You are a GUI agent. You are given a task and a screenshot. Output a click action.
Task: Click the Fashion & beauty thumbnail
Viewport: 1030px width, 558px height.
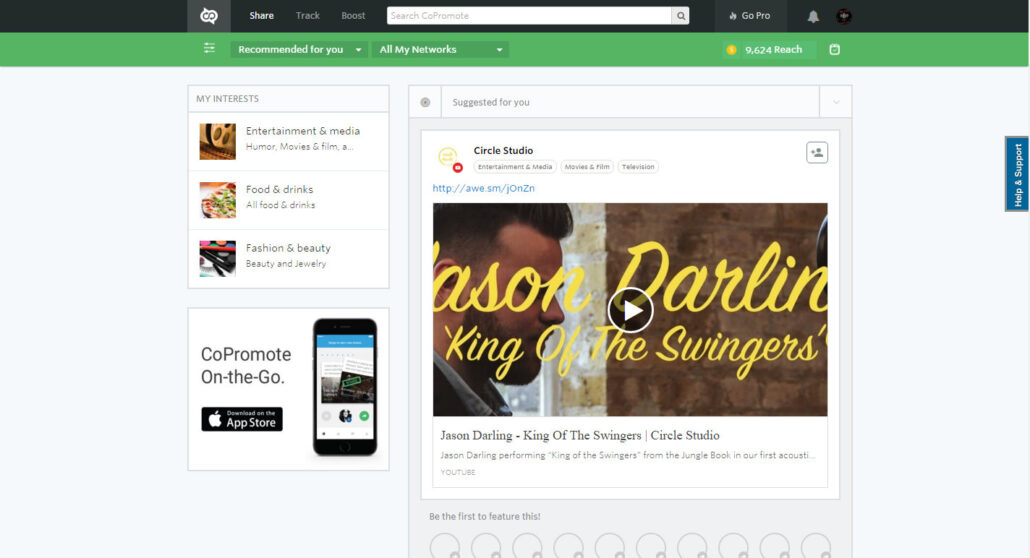pos(217,258)
